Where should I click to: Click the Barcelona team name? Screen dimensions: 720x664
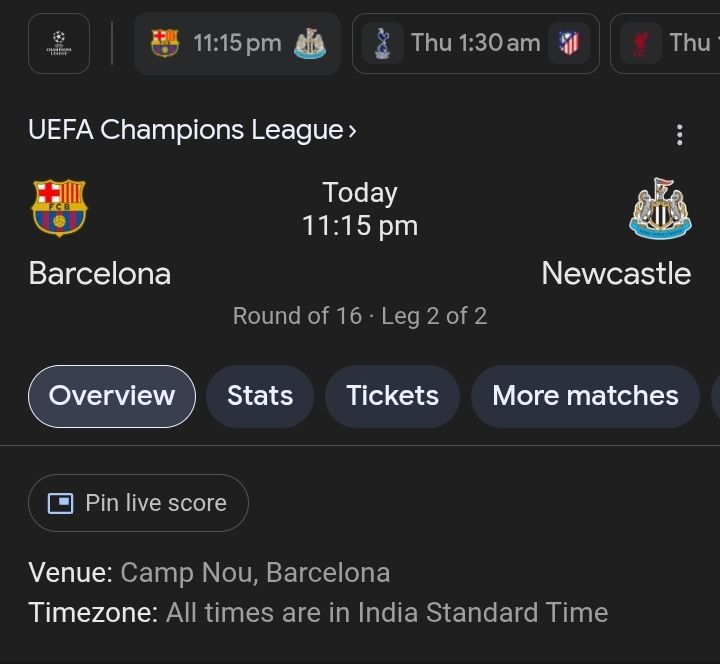[x=100, y=273]
